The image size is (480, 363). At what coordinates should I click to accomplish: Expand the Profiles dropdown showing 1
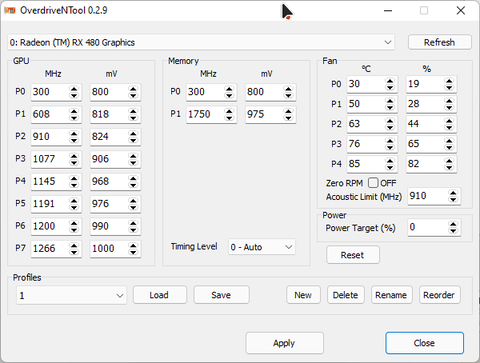coord(71,295)
